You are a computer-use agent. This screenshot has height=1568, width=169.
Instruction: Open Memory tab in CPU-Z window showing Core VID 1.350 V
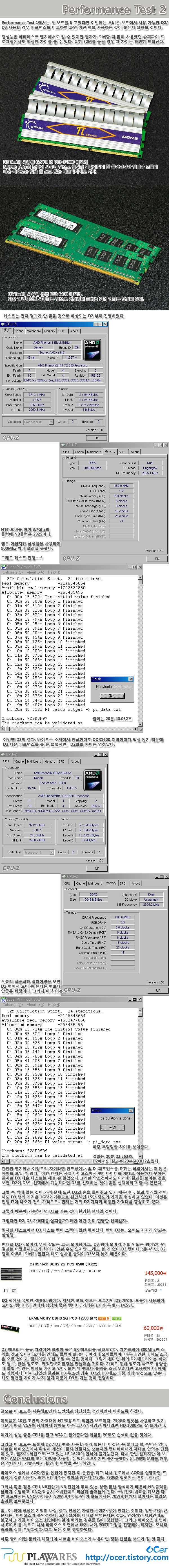(x=49, y=761)
